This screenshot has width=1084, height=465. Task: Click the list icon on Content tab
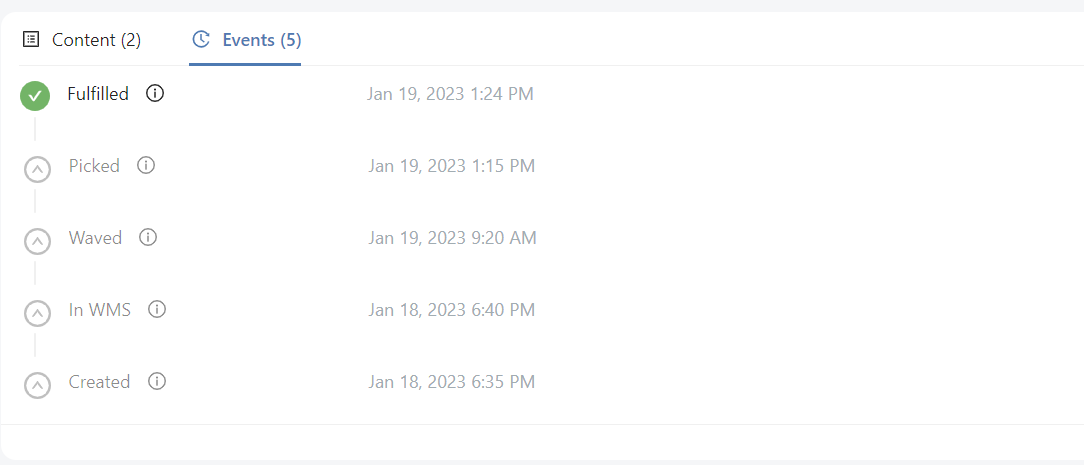[31, 40]
